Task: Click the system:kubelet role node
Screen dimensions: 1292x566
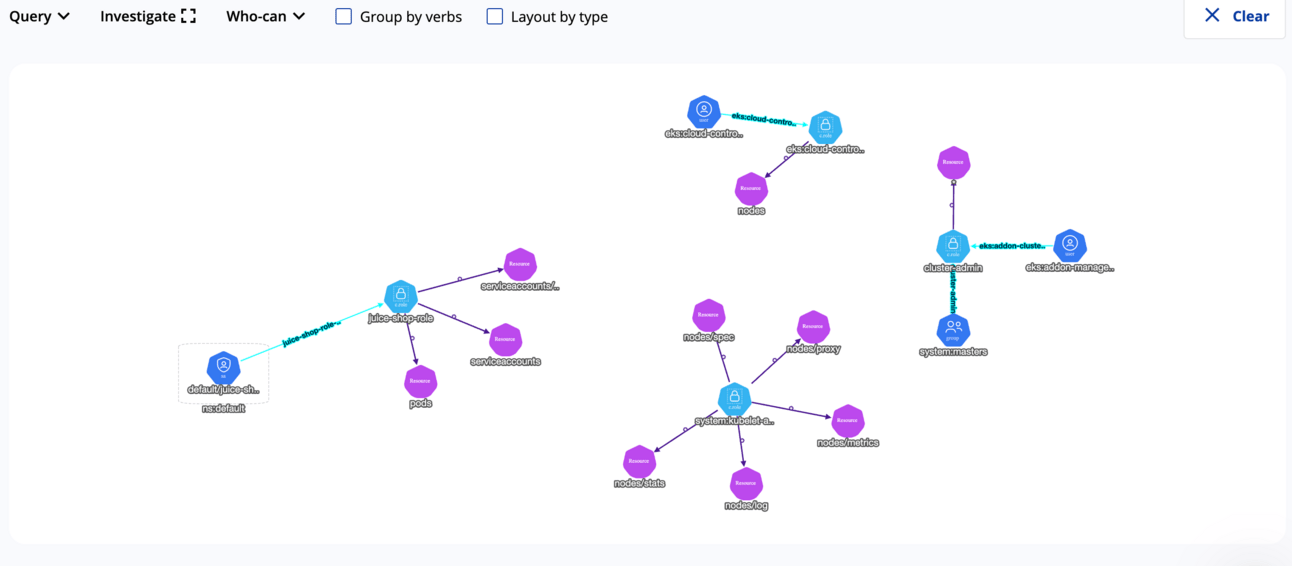Action: [734, 399]
